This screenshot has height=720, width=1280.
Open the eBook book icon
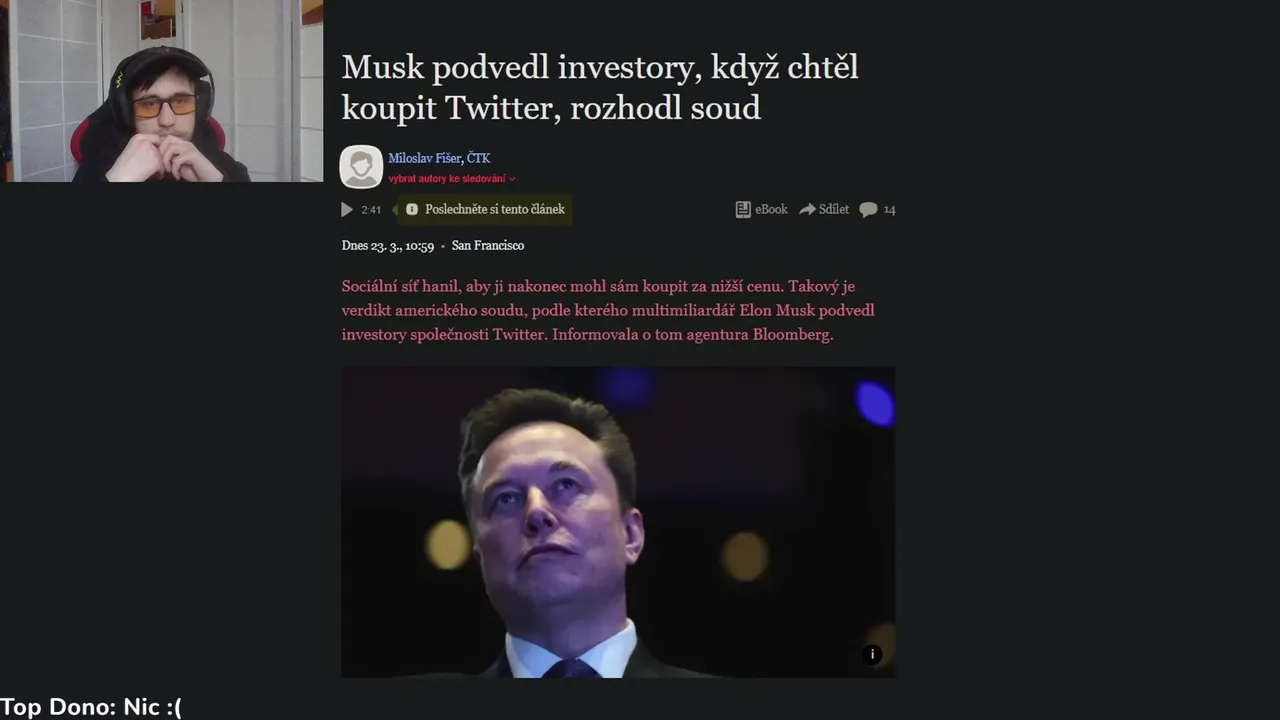[x=743, y=210]
